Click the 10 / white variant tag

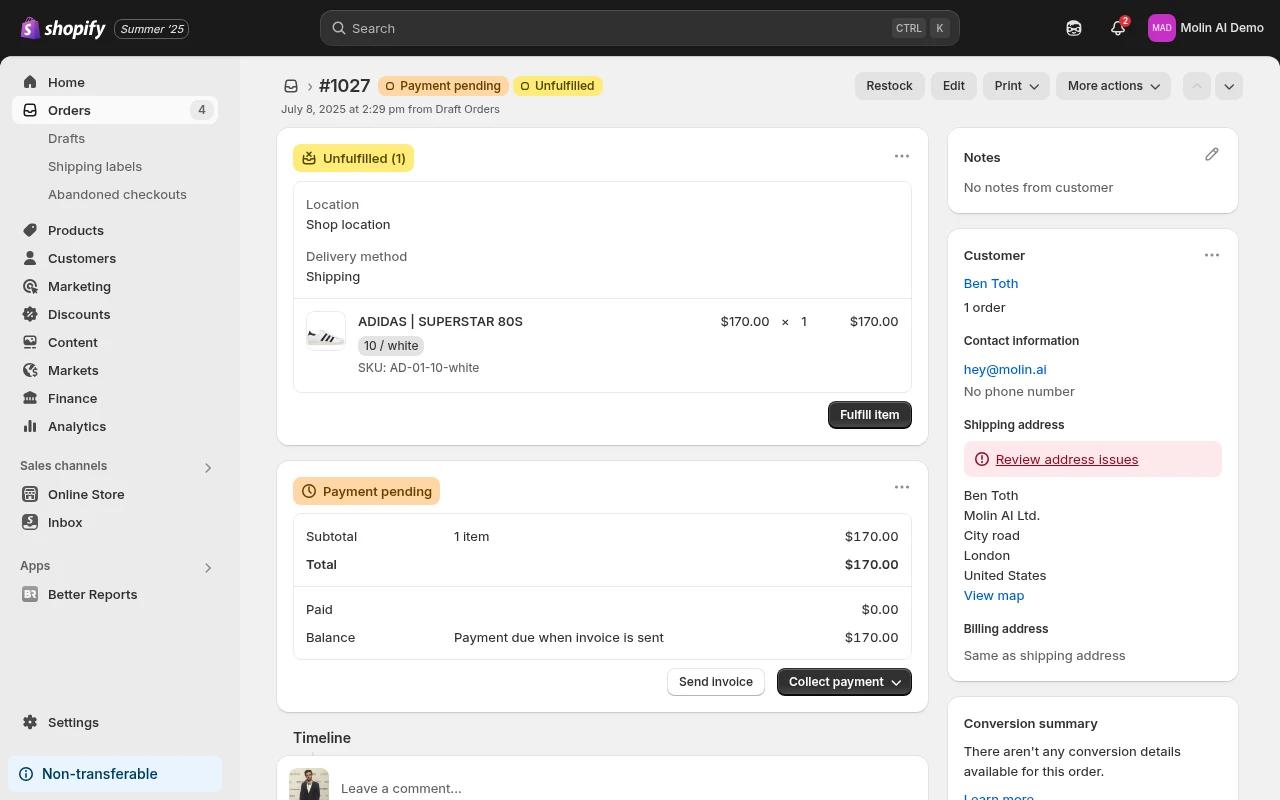391,346
